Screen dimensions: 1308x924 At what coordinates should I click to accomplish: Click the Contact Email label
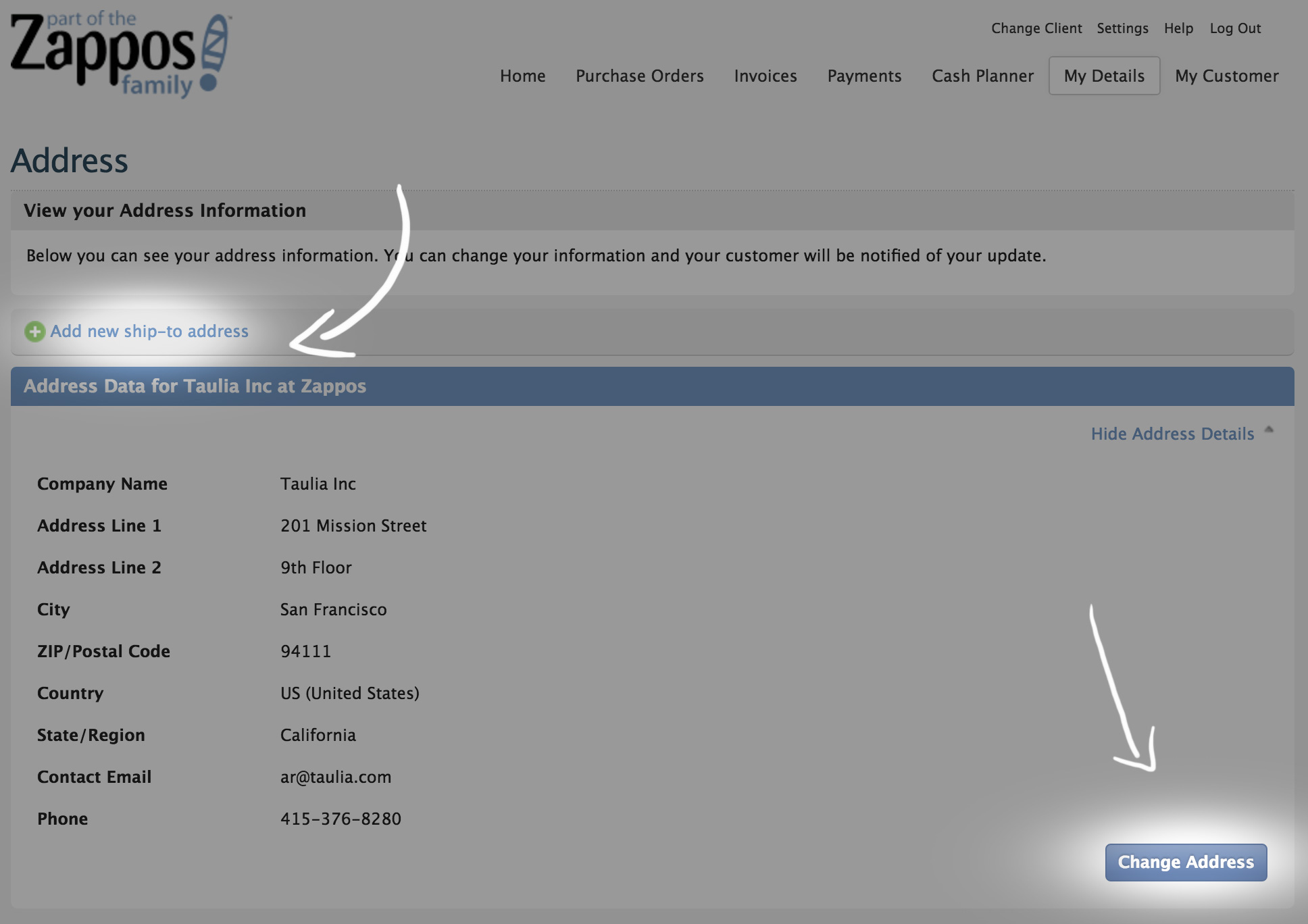(94, 777)
